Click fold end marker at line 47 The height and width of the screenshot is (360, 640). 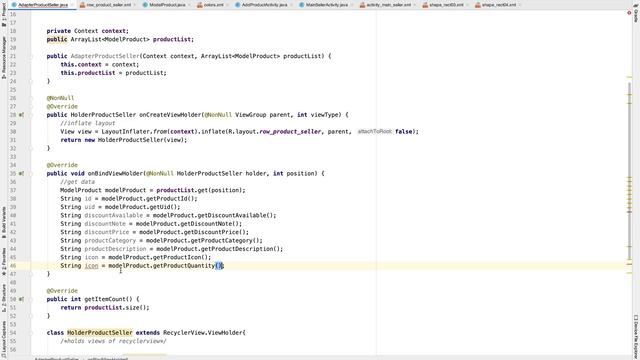[31, 274]
